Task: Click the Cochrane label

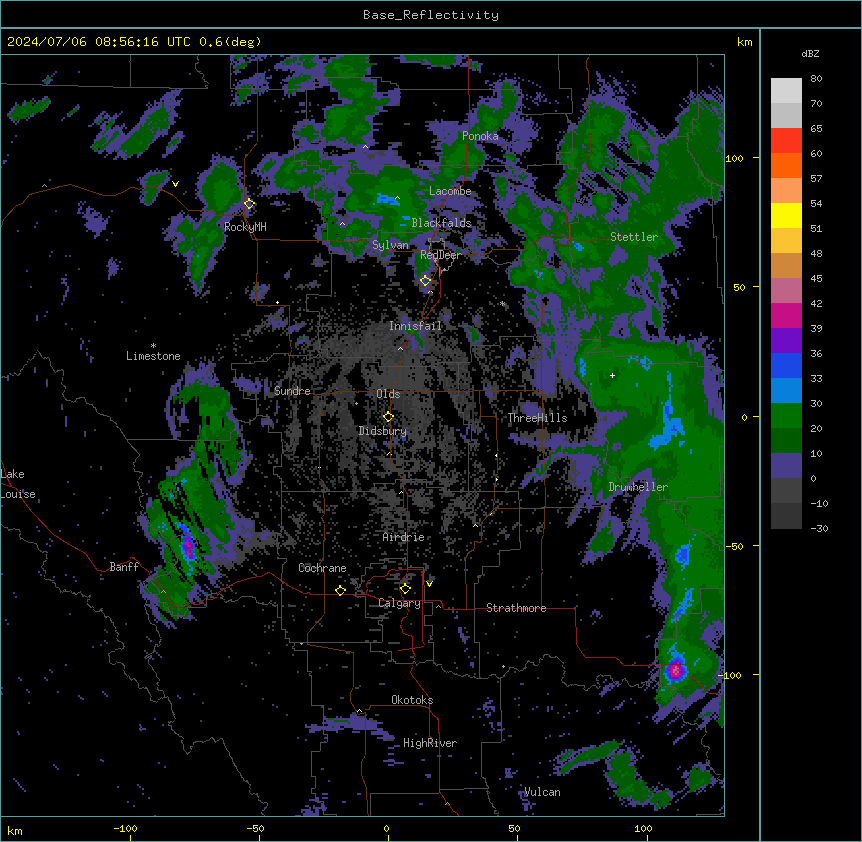Action: 322,568
